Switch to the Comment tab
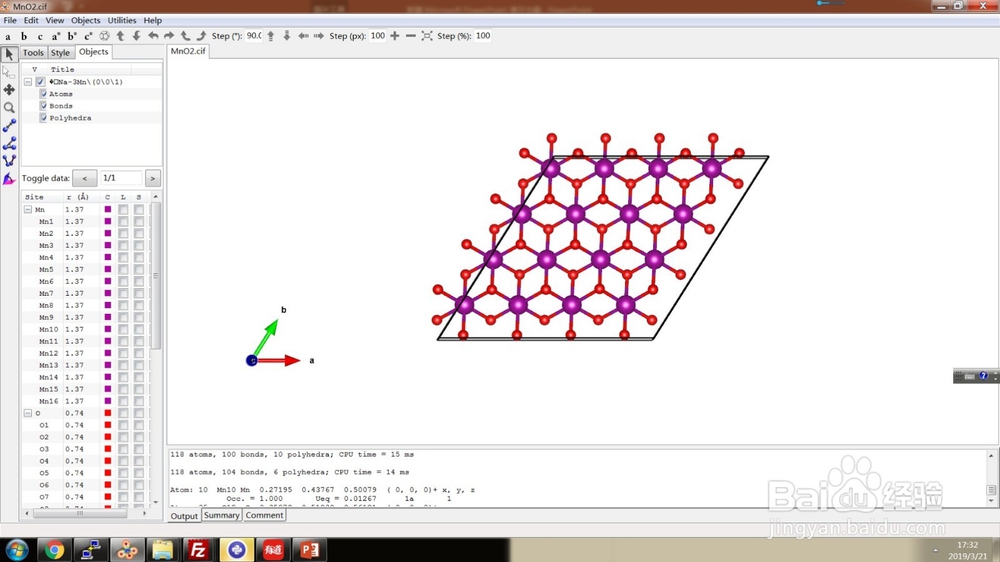This screenshot has height=562, width=1000. pyautogui.click(x=264, y=515)
